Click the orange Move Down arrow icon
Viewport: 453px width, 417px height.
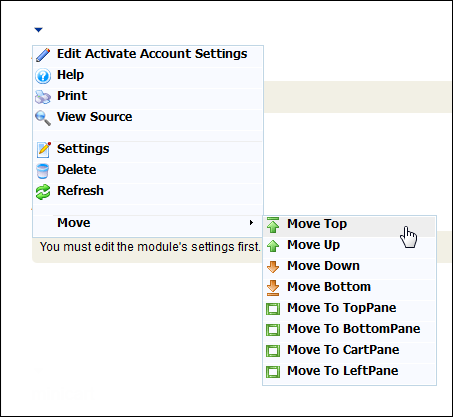[x=273, y=267]
